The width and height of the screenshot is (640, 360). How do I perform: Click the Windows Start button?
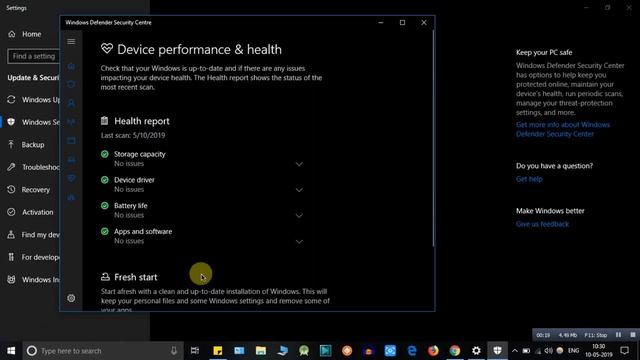click(x=11, y=351)
